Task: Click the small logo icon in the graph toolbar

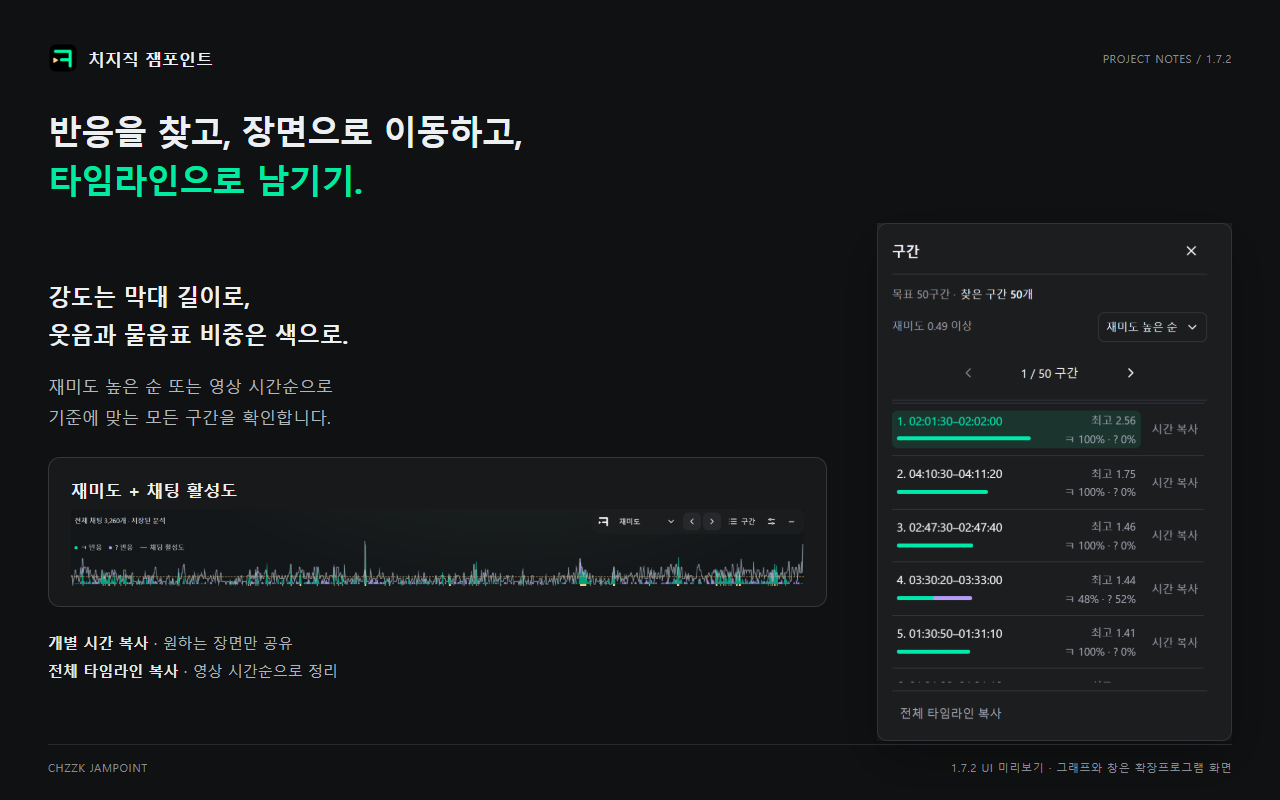Action: point(603,521)
